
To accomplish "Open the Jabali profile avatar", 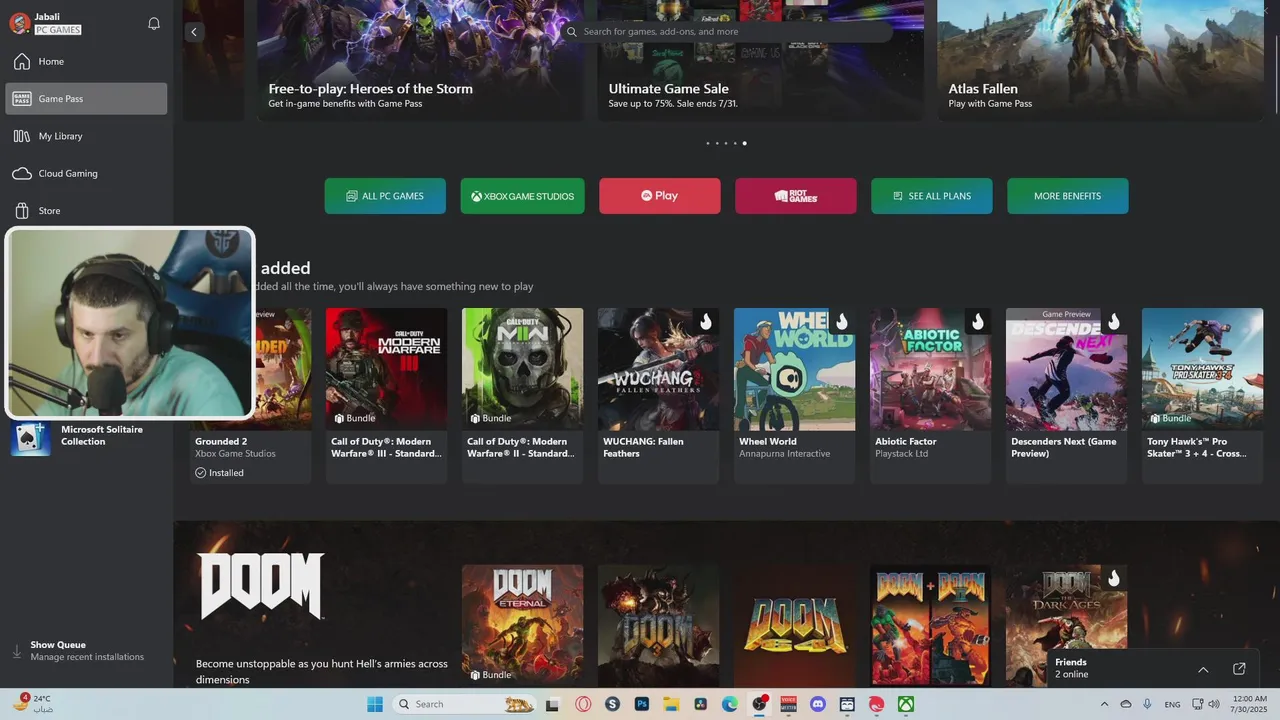I will click(x=19, y=23).
